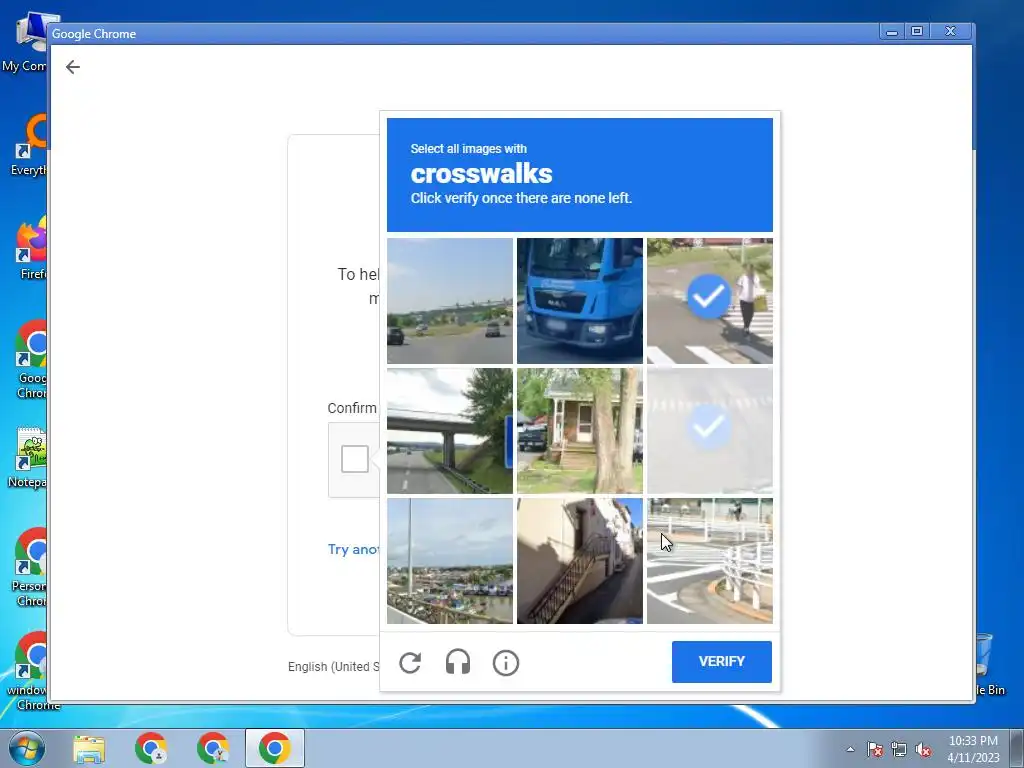This screenshot has height=768, width=1024.
Task: Click the 'Try another' link
Action: click(x=353, y=549)
